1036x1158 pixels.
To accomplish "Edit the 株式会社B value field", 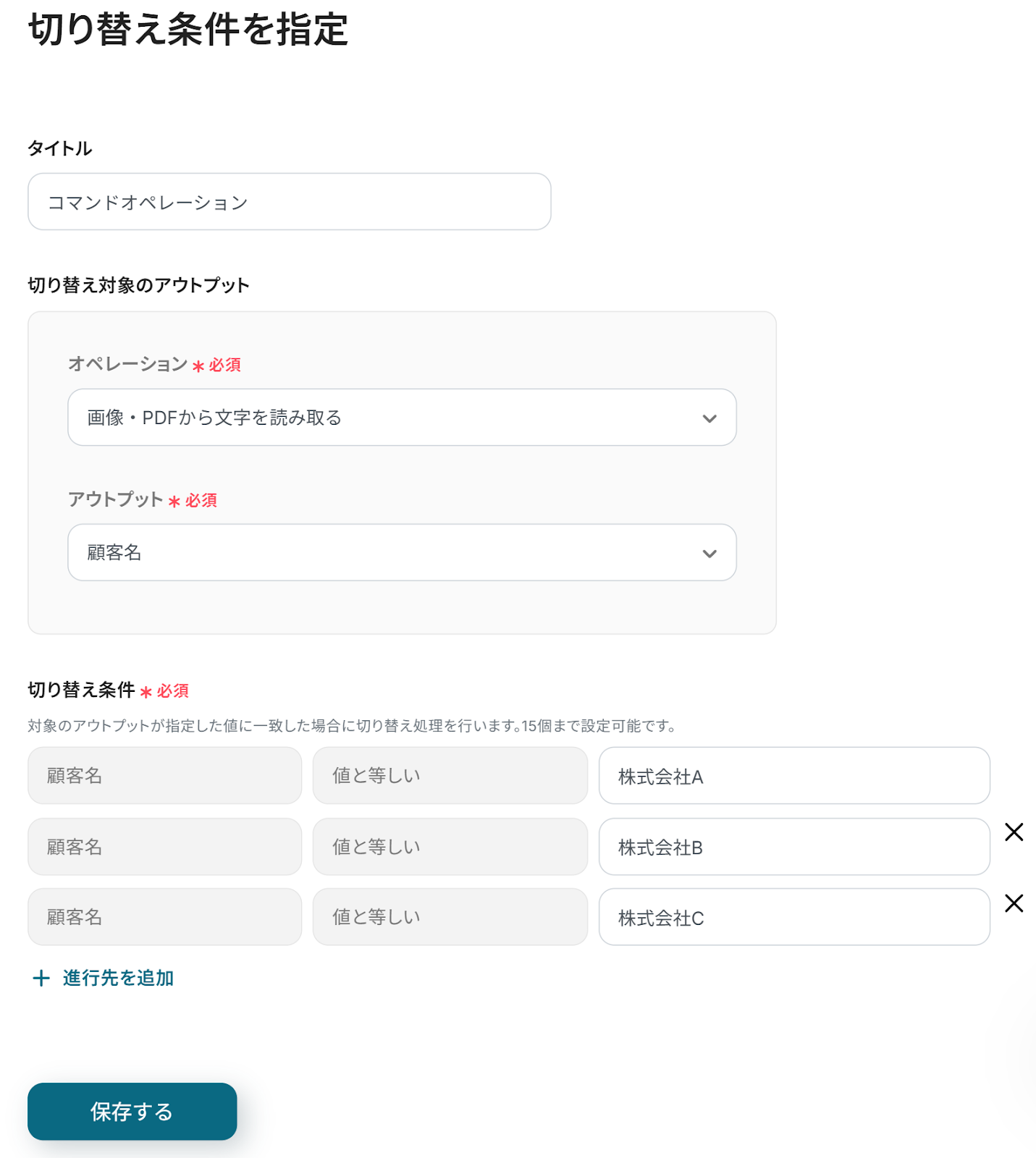I will point(794,847).
